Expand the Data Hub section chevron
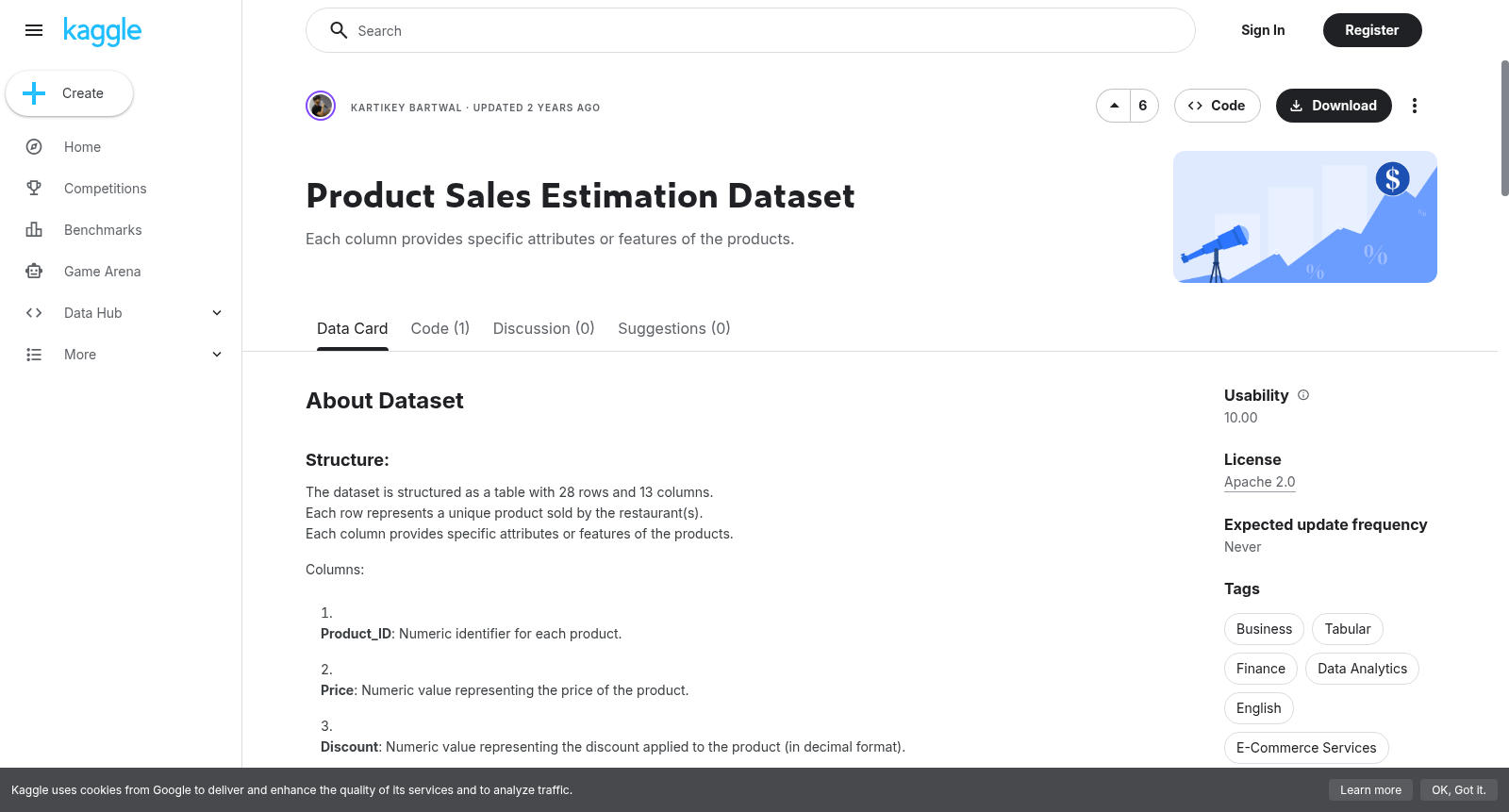 pyautogui.click(x=217, y=313)
